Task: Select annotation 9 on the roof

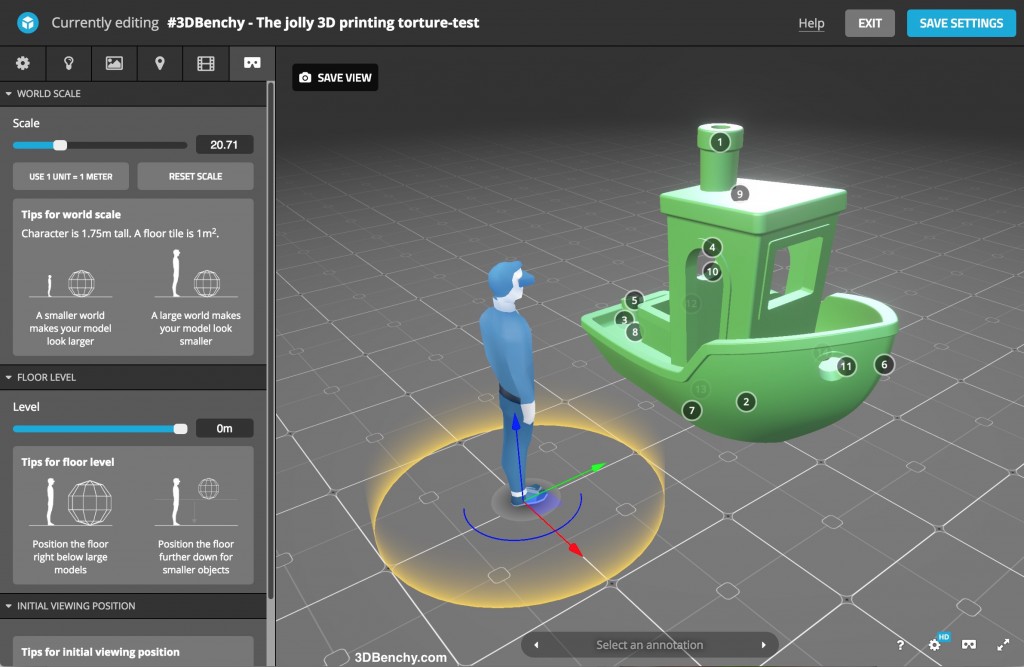Action: pos(739,193)
